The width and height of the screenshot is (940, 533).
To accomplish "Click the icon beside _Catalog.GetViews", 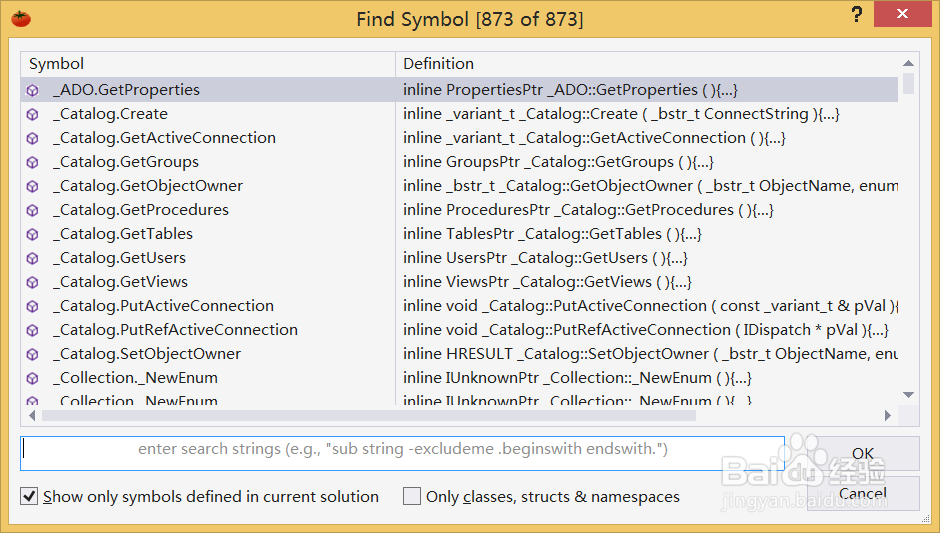I will coord(33,282).
